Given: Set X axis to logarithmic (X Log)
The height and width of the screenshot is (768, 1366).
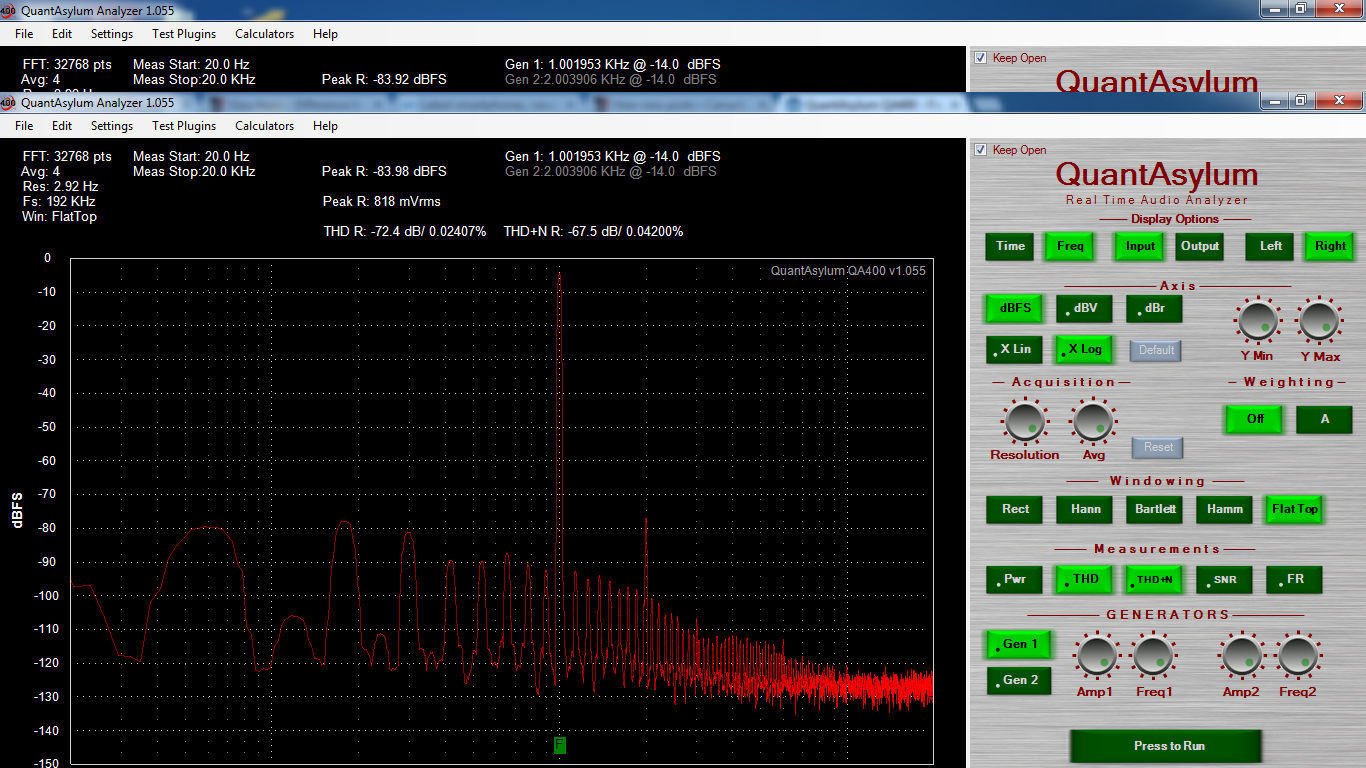Looking at the screenshot, I should click(1084, 349).
